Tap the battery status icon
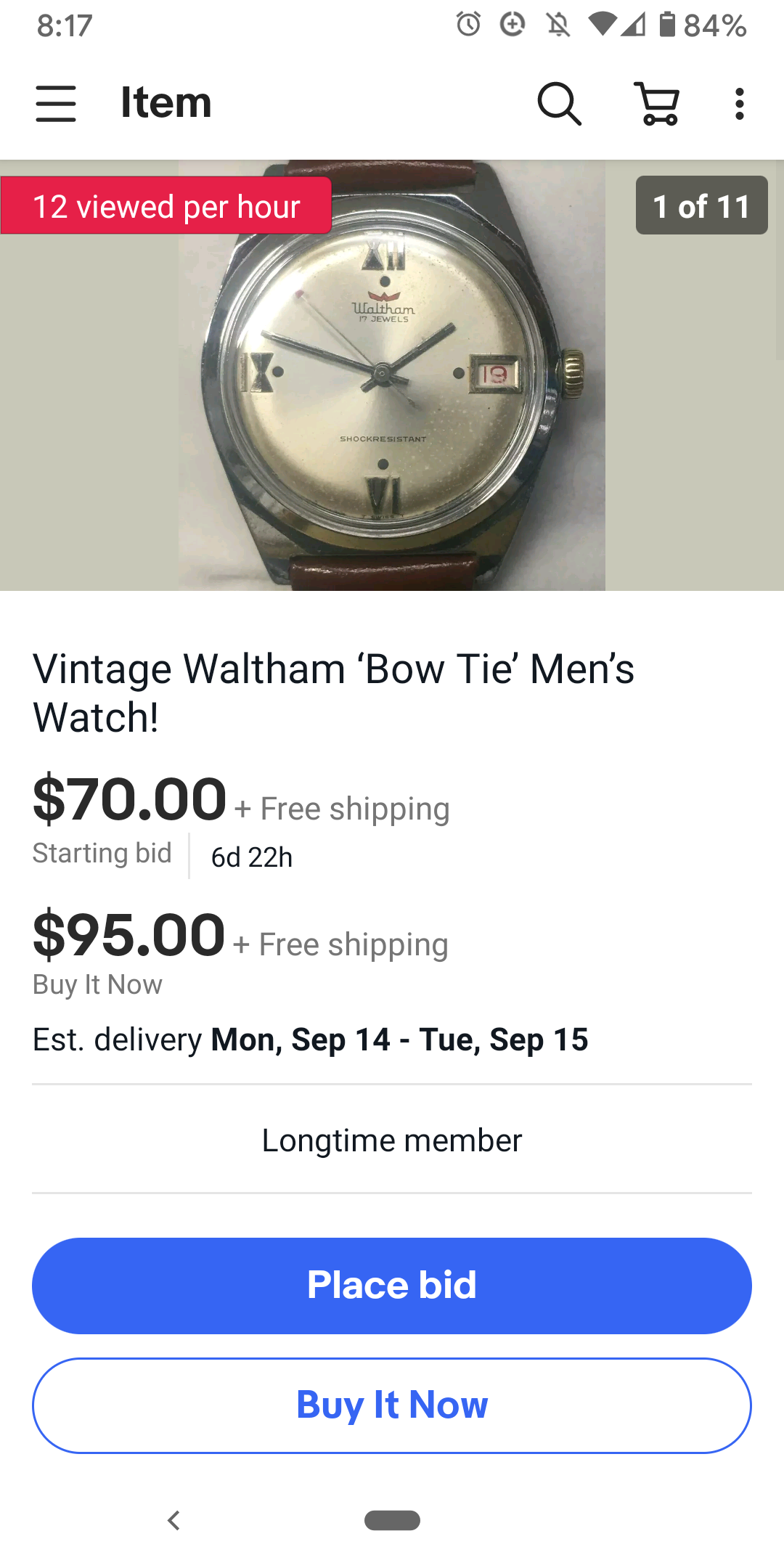Screen dimensions: 784x1568 (x=667, y=24)
